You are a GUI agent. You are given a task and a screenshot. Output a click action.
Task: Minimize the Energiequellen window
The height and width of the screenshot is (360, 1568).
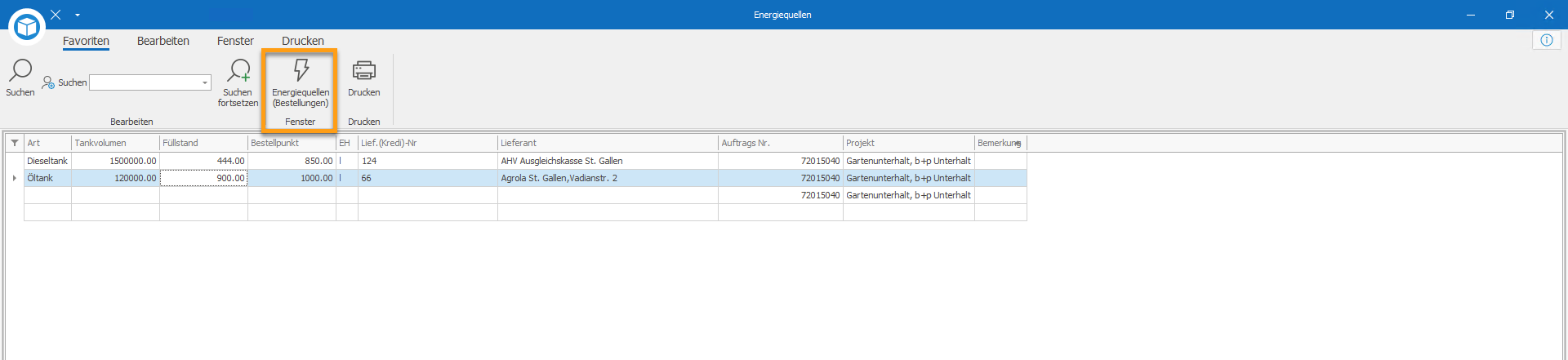(1471, 15)
